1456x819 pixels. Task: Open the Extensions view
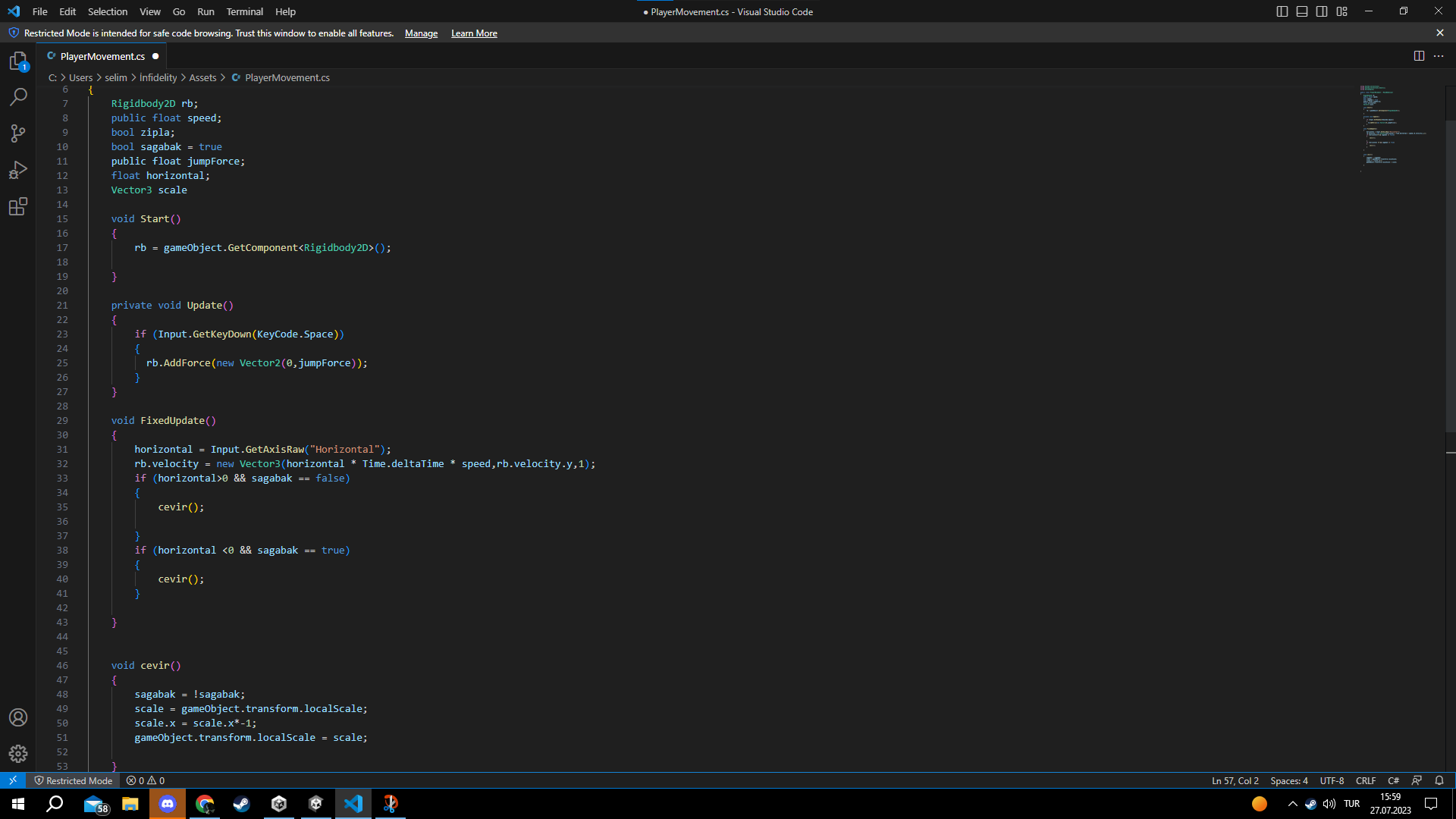18,206
